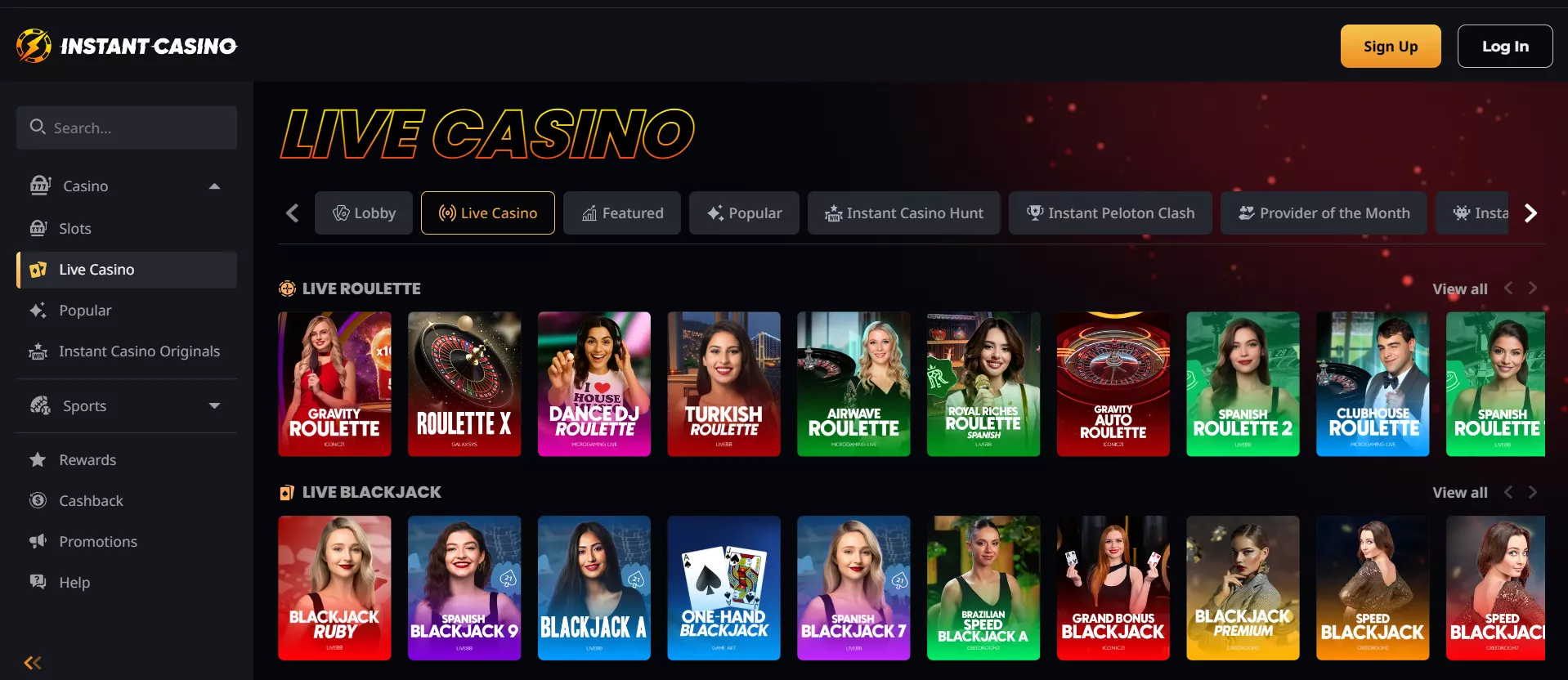1568x680 pixels.
Task: Open the Turkish Roulette game thumbnail
Action: click(724, 383)
